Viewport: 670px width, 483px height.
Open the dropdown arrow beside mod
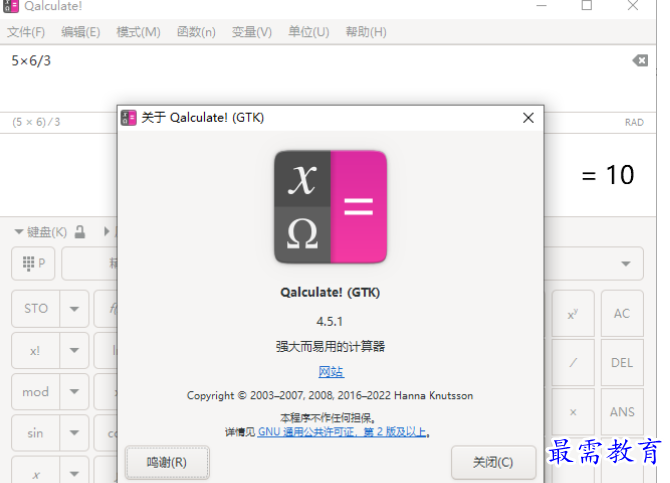[74, 392]
